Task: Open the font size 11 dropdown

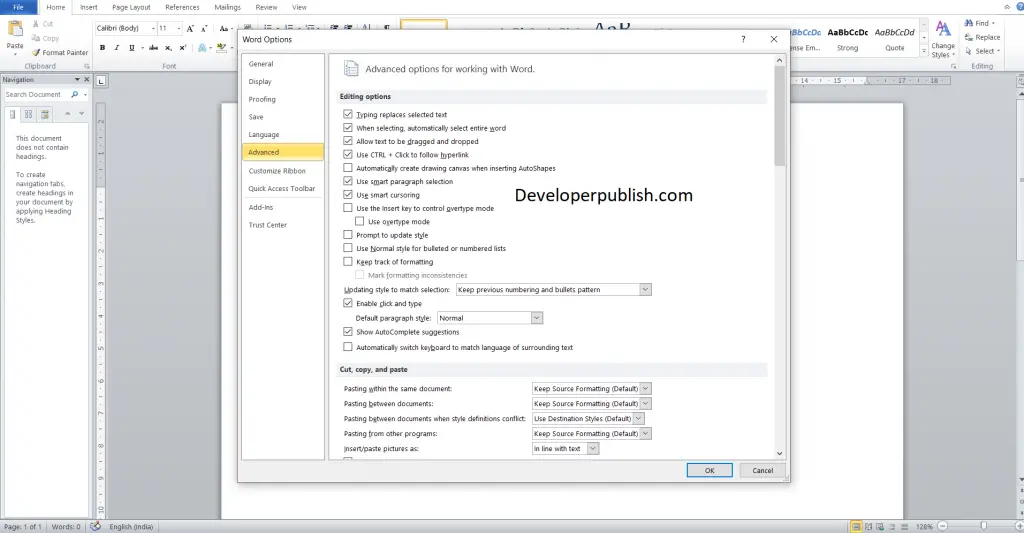Action: 178,29
